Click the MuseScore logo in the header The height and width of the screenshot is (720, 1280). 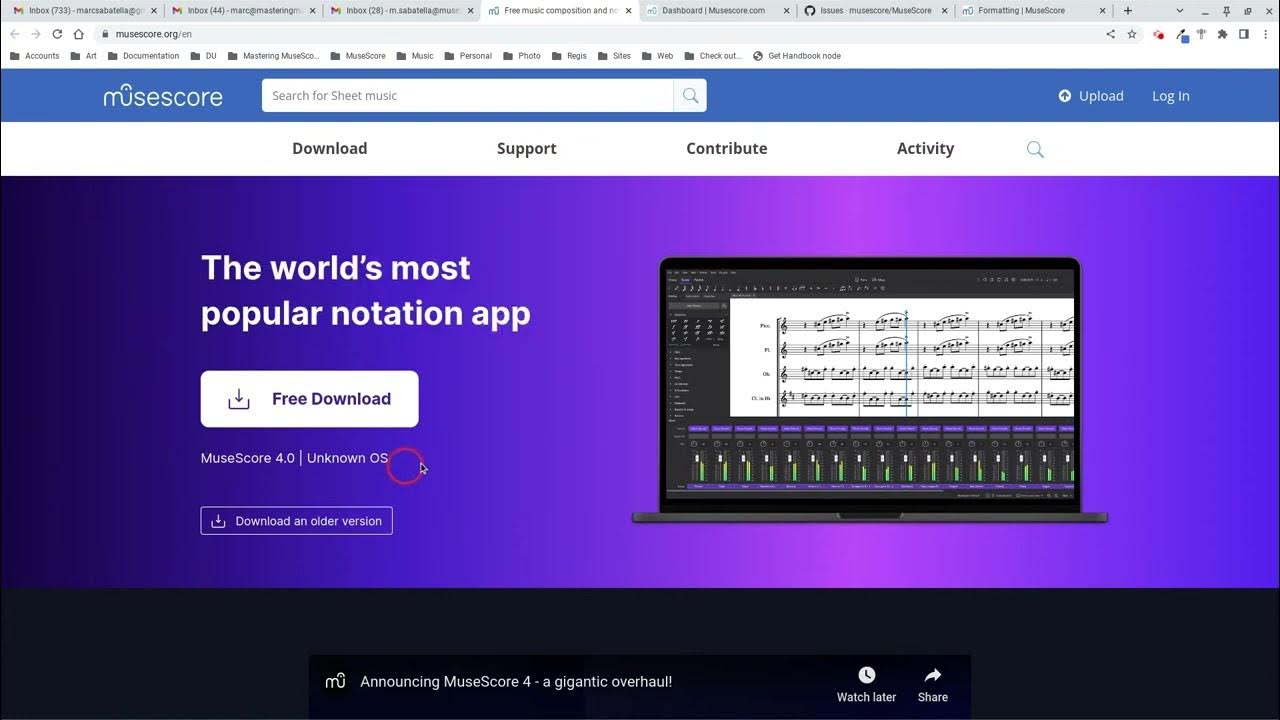click(163, 96)
